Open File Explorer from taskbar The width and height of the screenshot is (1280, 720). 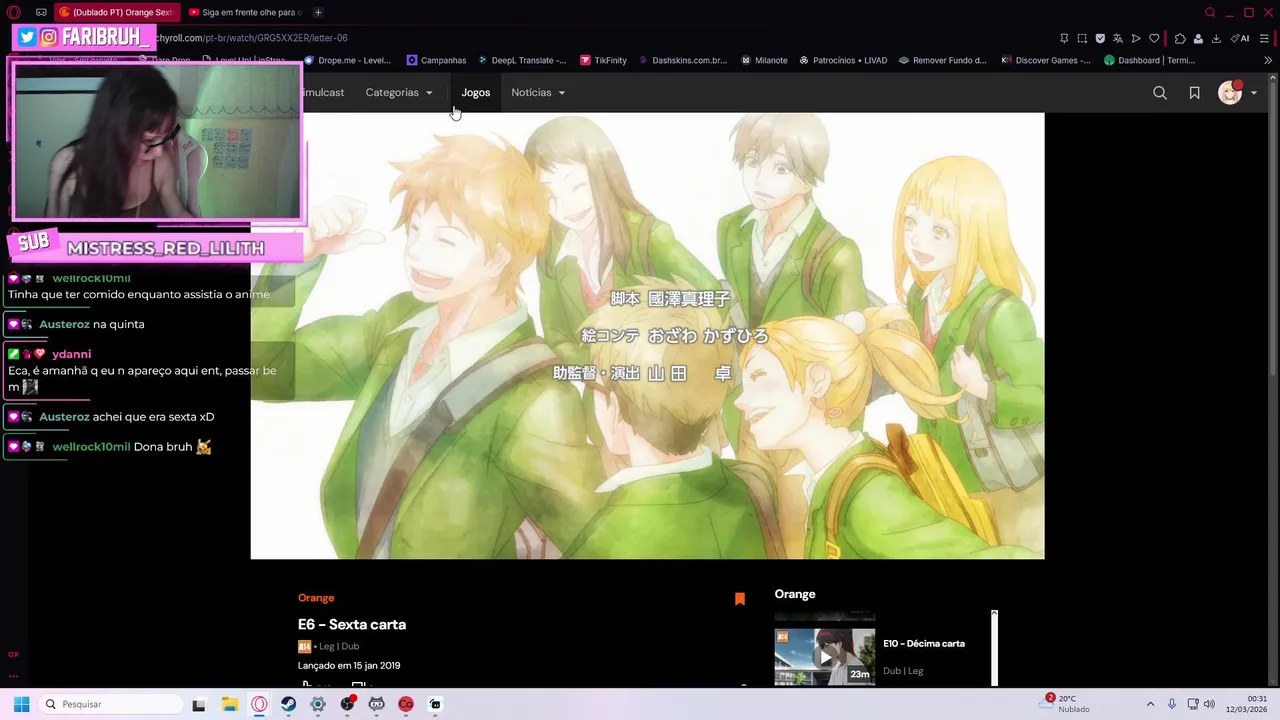[229, 704]
